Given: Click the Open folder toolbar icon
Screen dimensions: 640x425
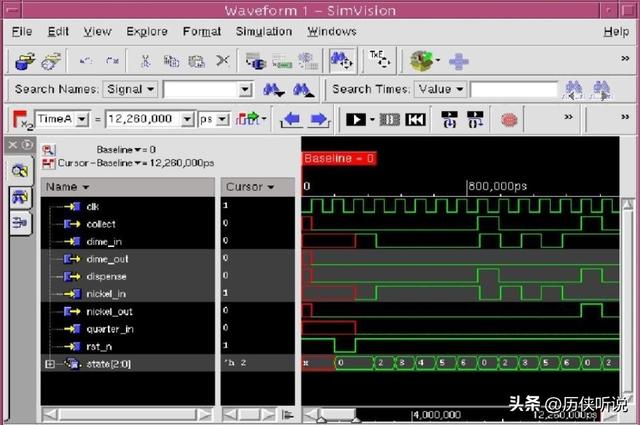Looking at the screenshot, I should coord(26,61).
